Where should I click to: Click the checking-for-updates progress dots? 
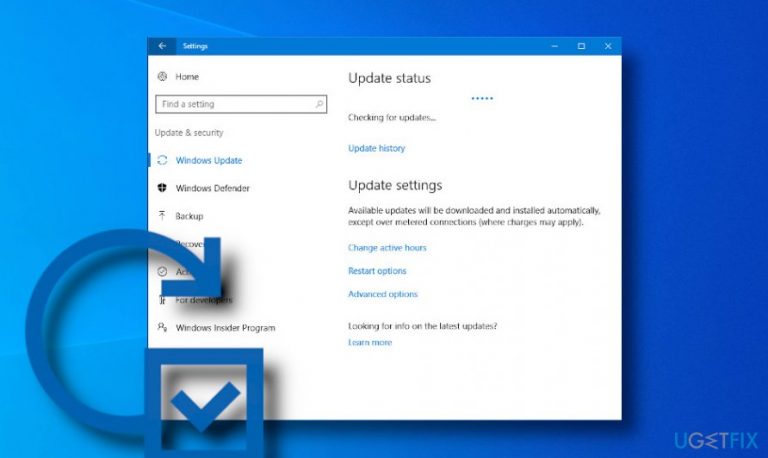(x=482, y=98)
